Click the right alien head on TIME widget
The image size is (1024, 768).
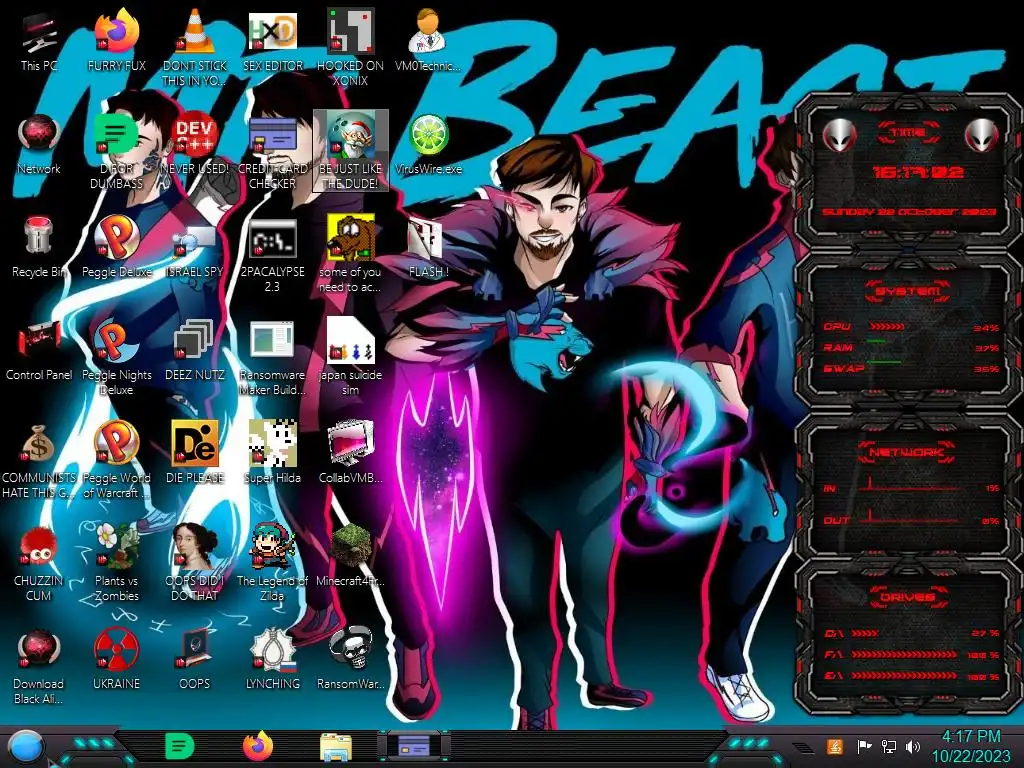(x=982, y=135)
